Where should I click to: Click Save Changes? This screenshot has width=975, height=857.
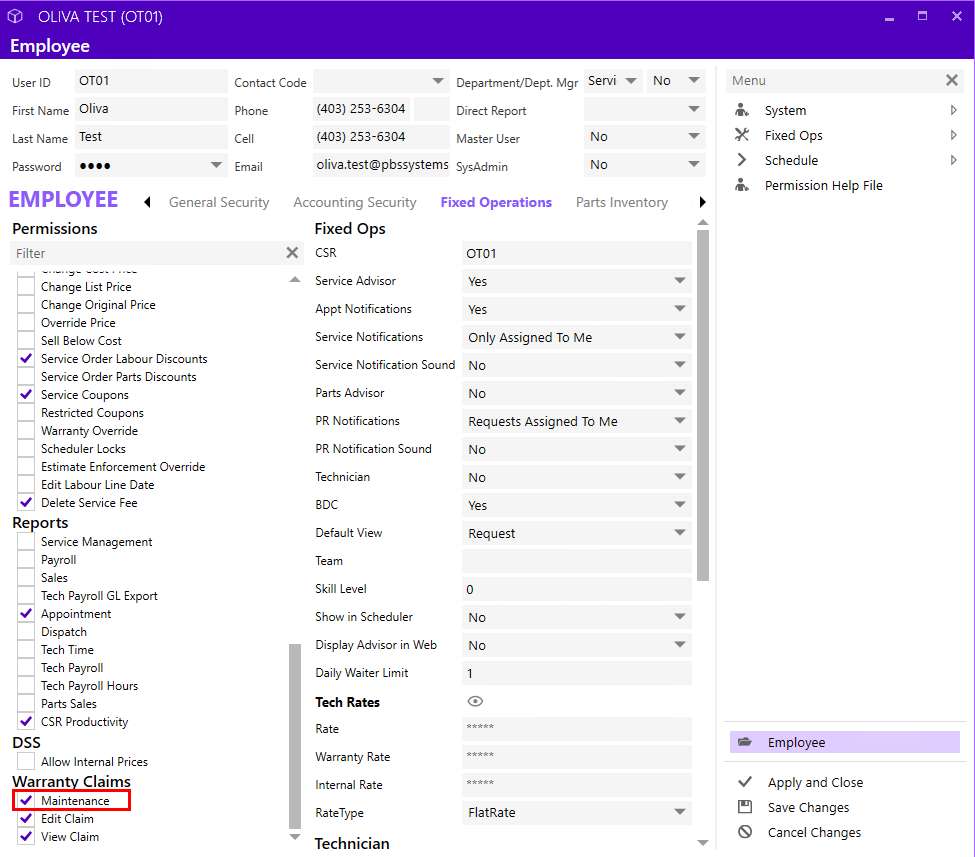coord(808,807)
